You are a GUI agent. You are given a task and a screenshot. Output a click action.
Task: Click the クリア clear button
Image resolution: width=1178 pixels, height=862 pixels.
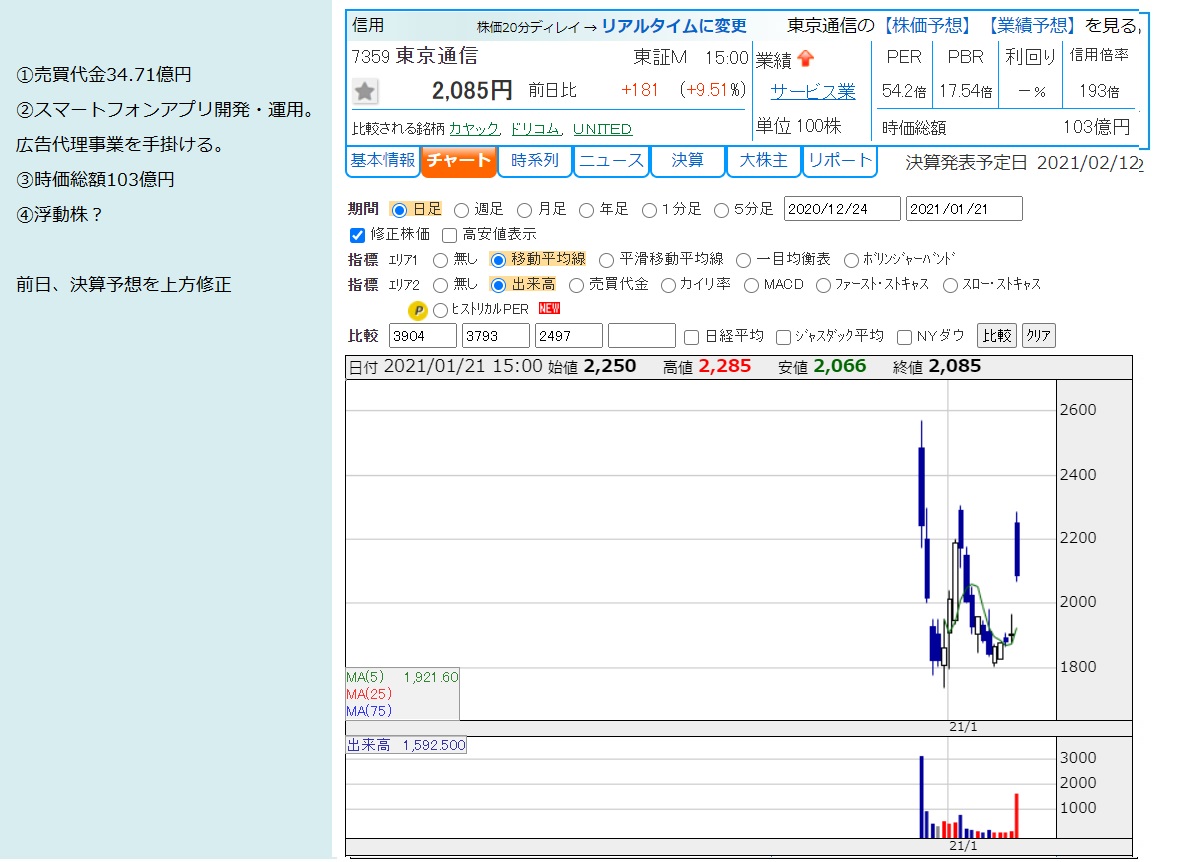click(x=1038, y=335)
